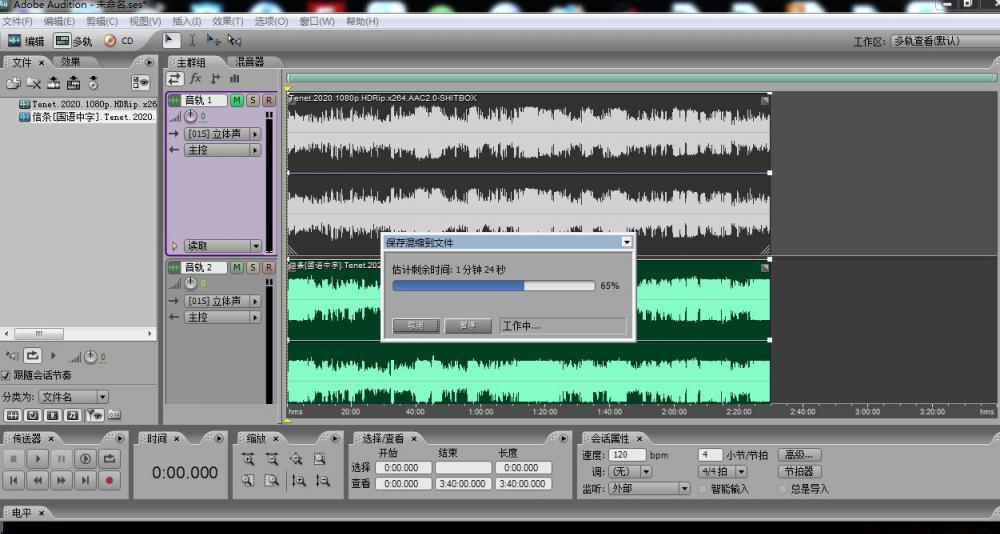1000x534 pixels.
Task: Open the CD view
Action: pos(119,41)
